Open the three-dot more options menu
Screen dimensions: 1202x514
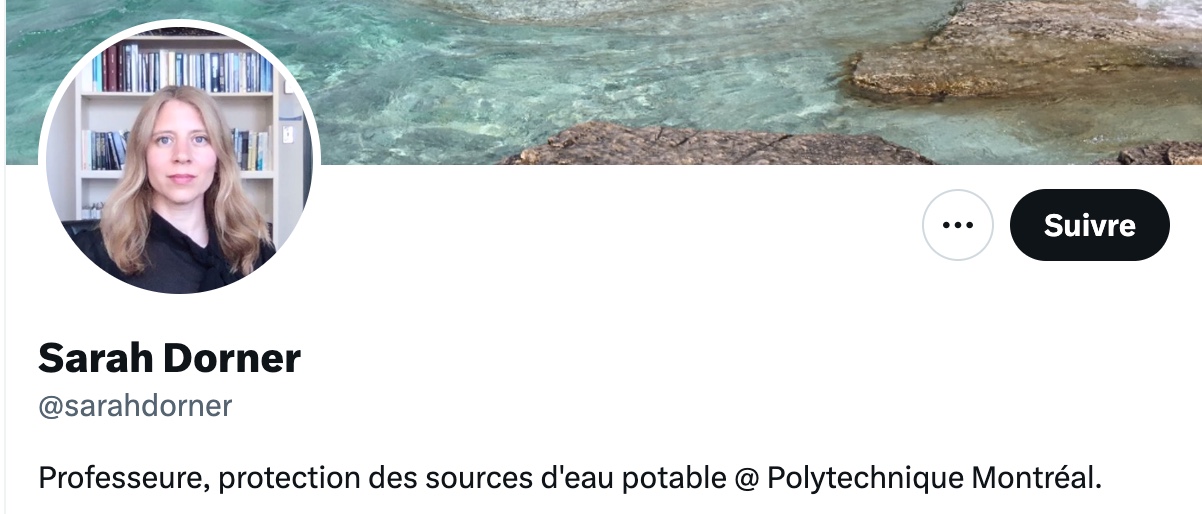pos(957,225)
